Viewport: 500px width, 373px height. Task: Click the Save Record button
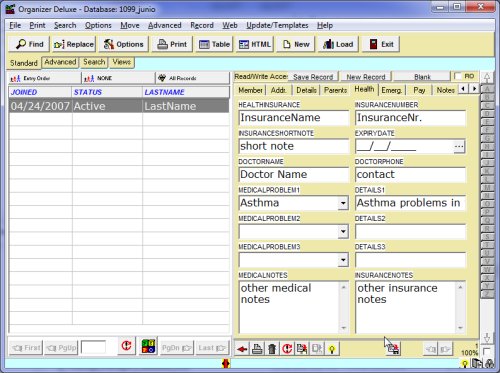pos(313,77)
